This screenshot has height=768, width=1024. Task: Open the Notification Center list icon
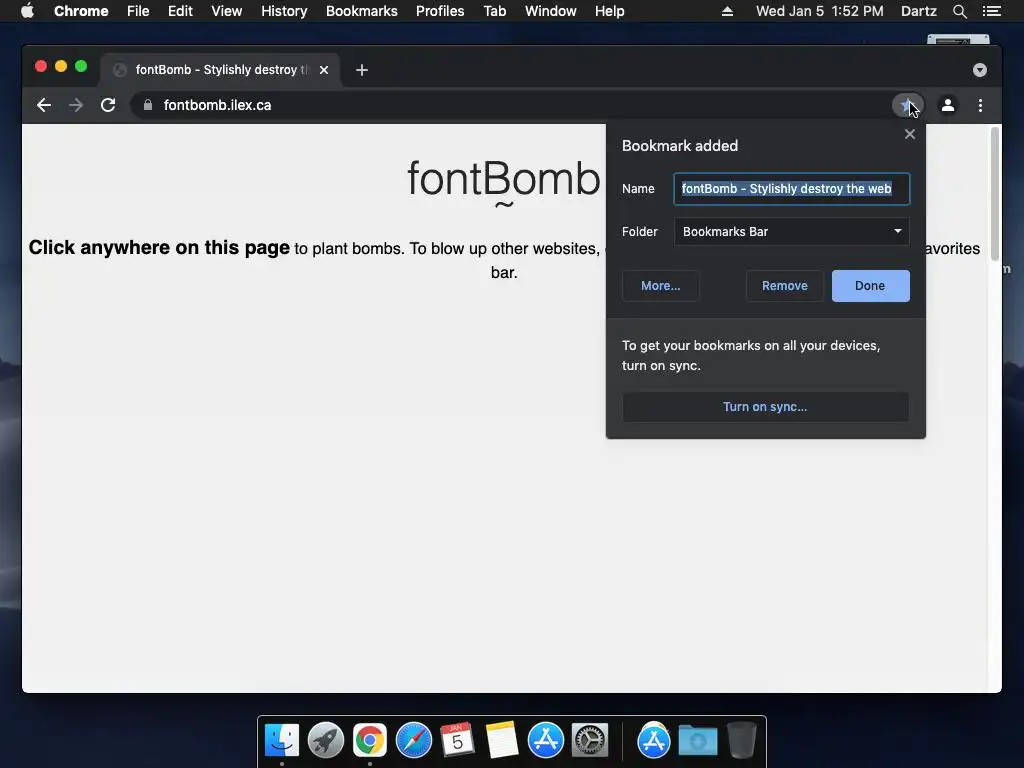tap(992, 11)
